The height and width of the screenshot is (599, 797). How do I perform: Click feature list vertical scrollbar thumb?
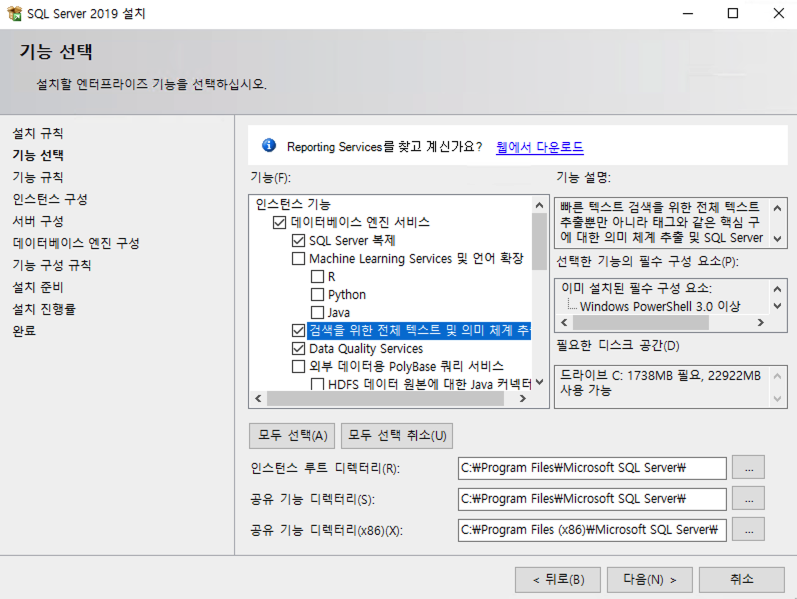[x=539, y=241]
